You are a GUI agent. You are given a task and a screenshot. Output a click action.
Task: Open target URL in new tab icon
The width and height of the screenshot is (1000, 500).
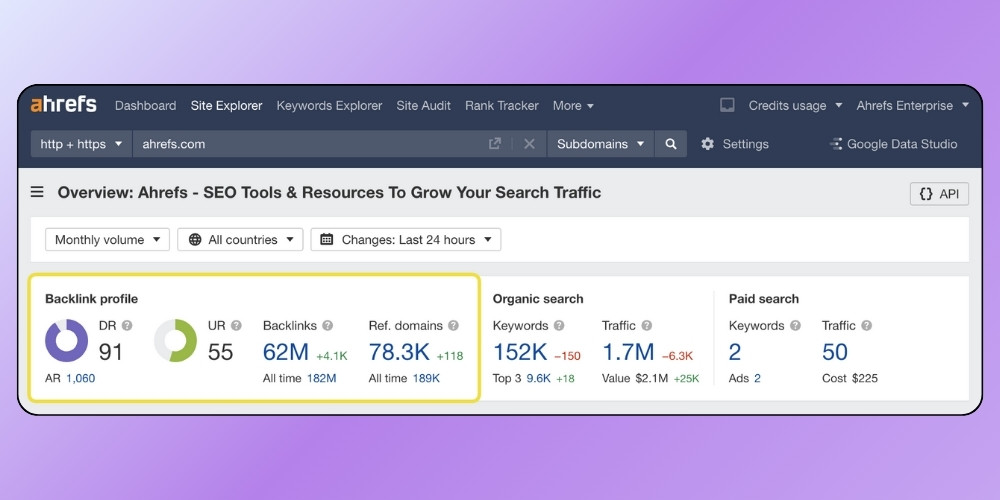495,144
